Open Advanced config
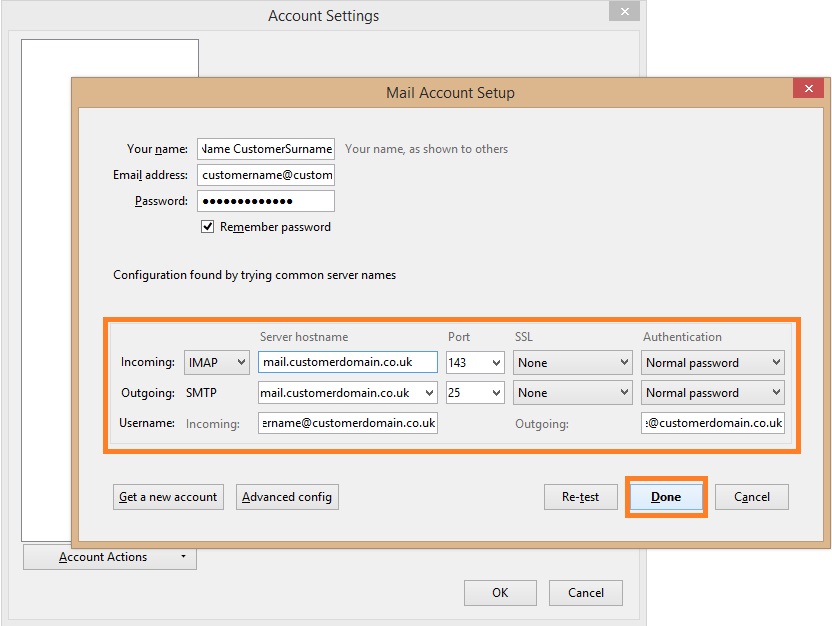 tap(287, 497)
